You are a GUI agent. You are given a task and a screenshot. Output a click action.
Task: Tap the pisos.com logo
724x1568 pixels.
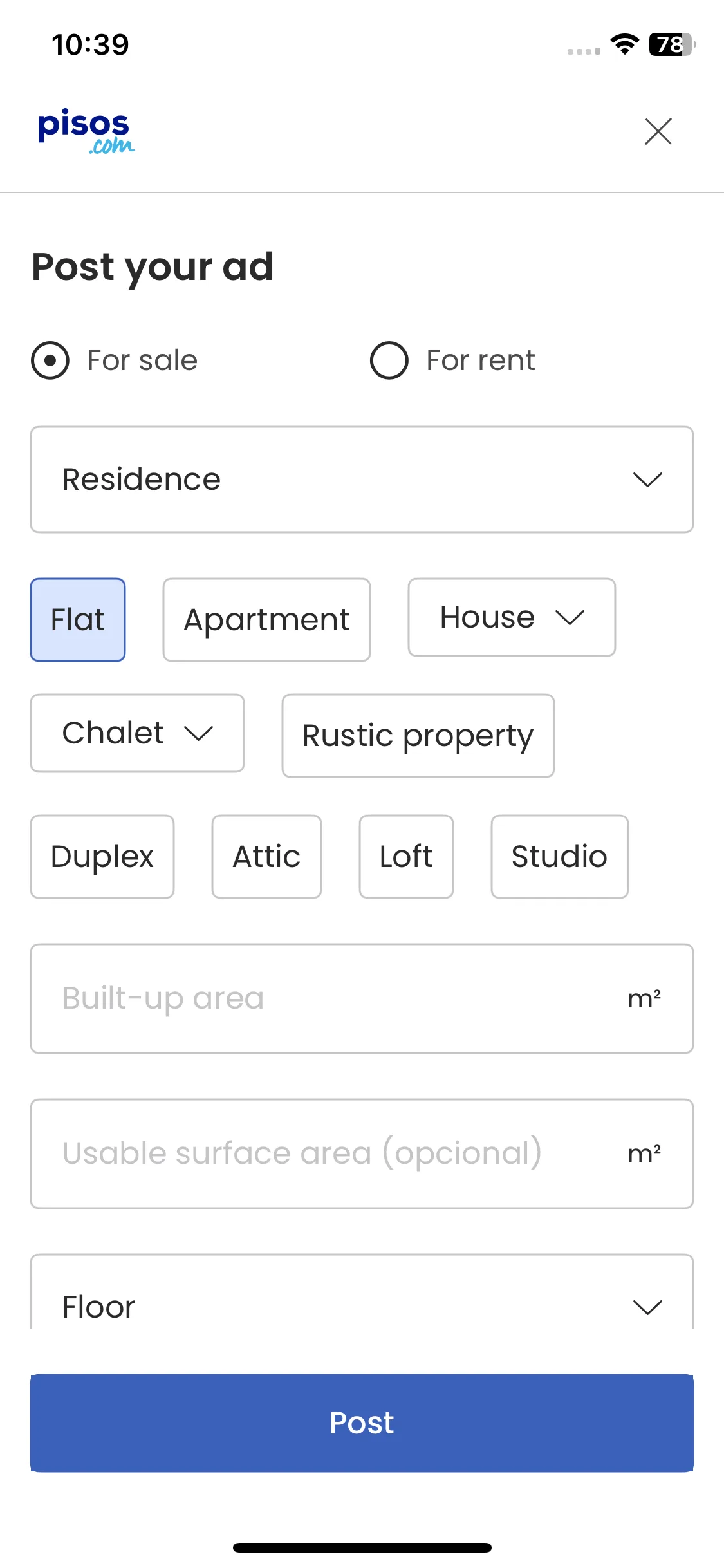point(86,131)
